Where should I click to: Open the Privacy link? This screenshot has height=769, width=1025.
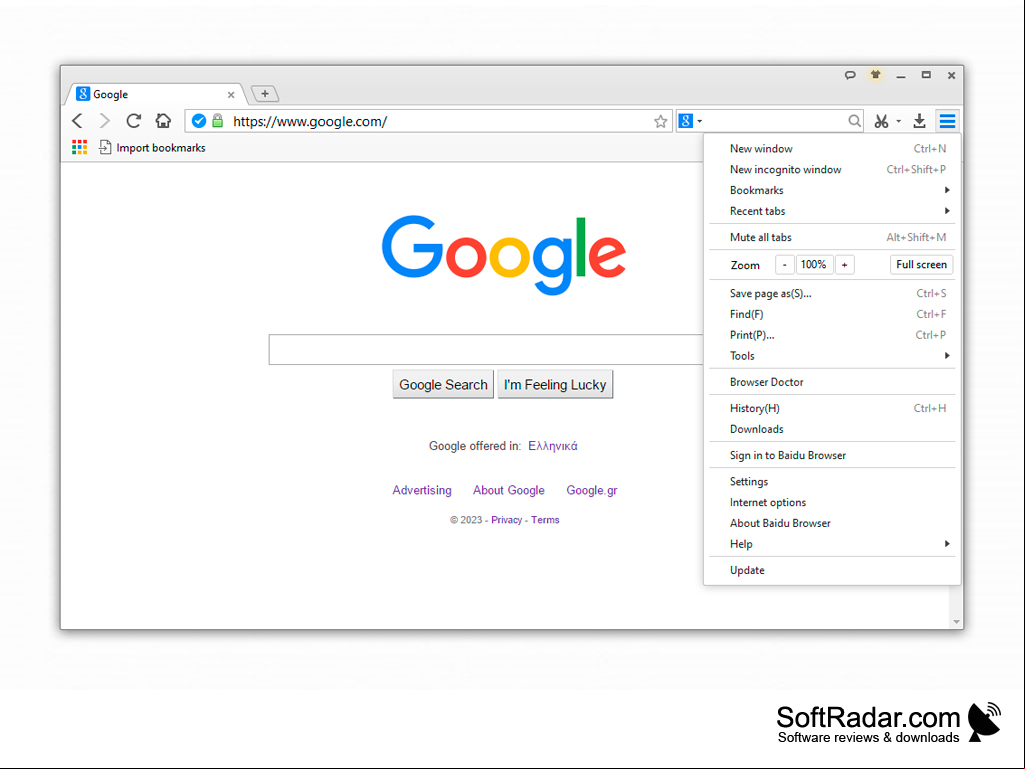point(507,520)
